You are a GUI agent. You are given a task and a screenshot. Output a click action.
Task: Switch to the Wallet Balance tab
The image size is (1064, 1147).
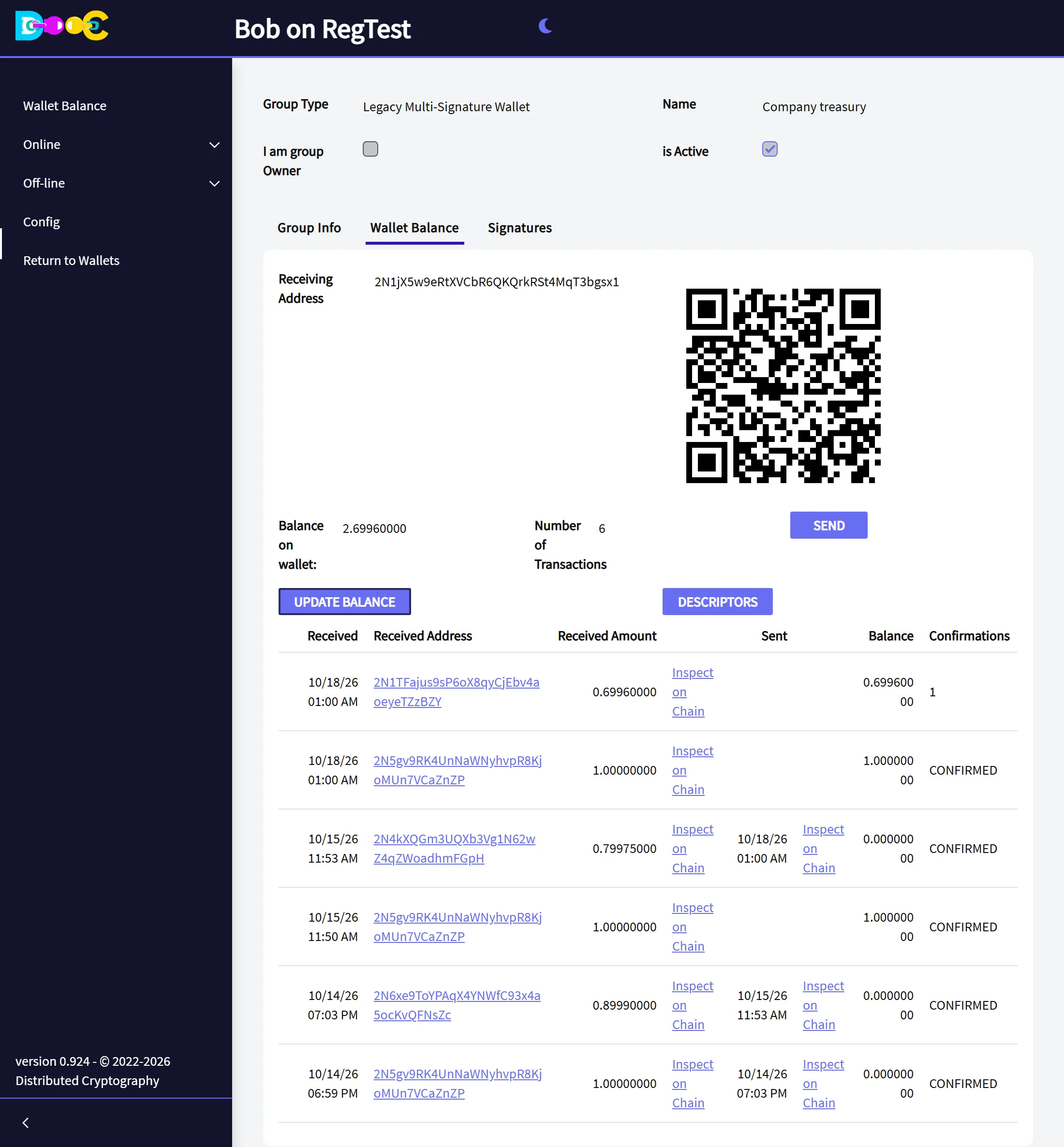(414, 228)
